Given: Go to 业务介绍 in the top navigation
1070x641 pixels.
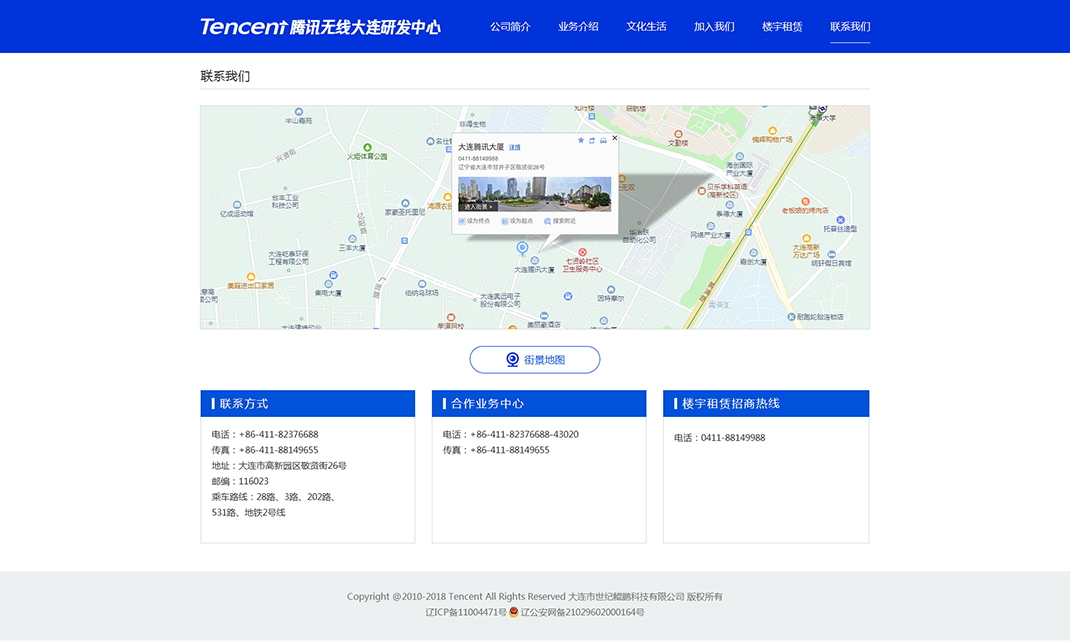Looking at the screenshot, I should [x=578, y=27].
